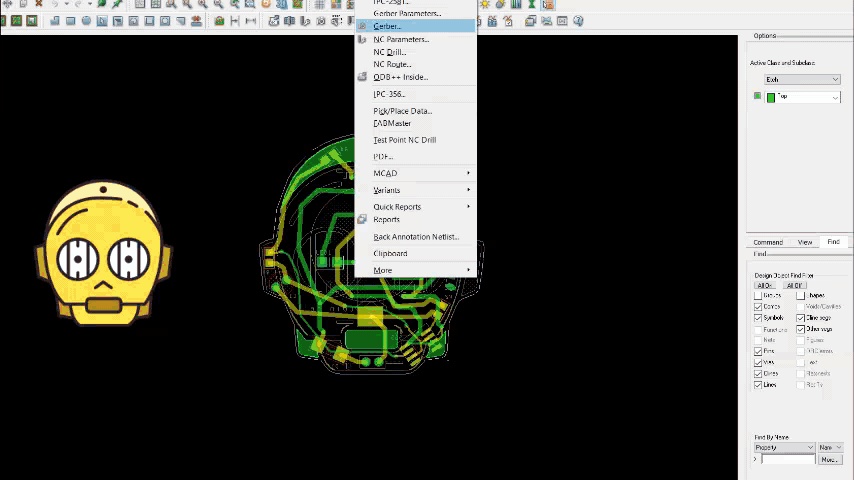Viewport: 854px width, 480px height.
Task: Toggle the grid icon in top toolbar
Action: 320,4
